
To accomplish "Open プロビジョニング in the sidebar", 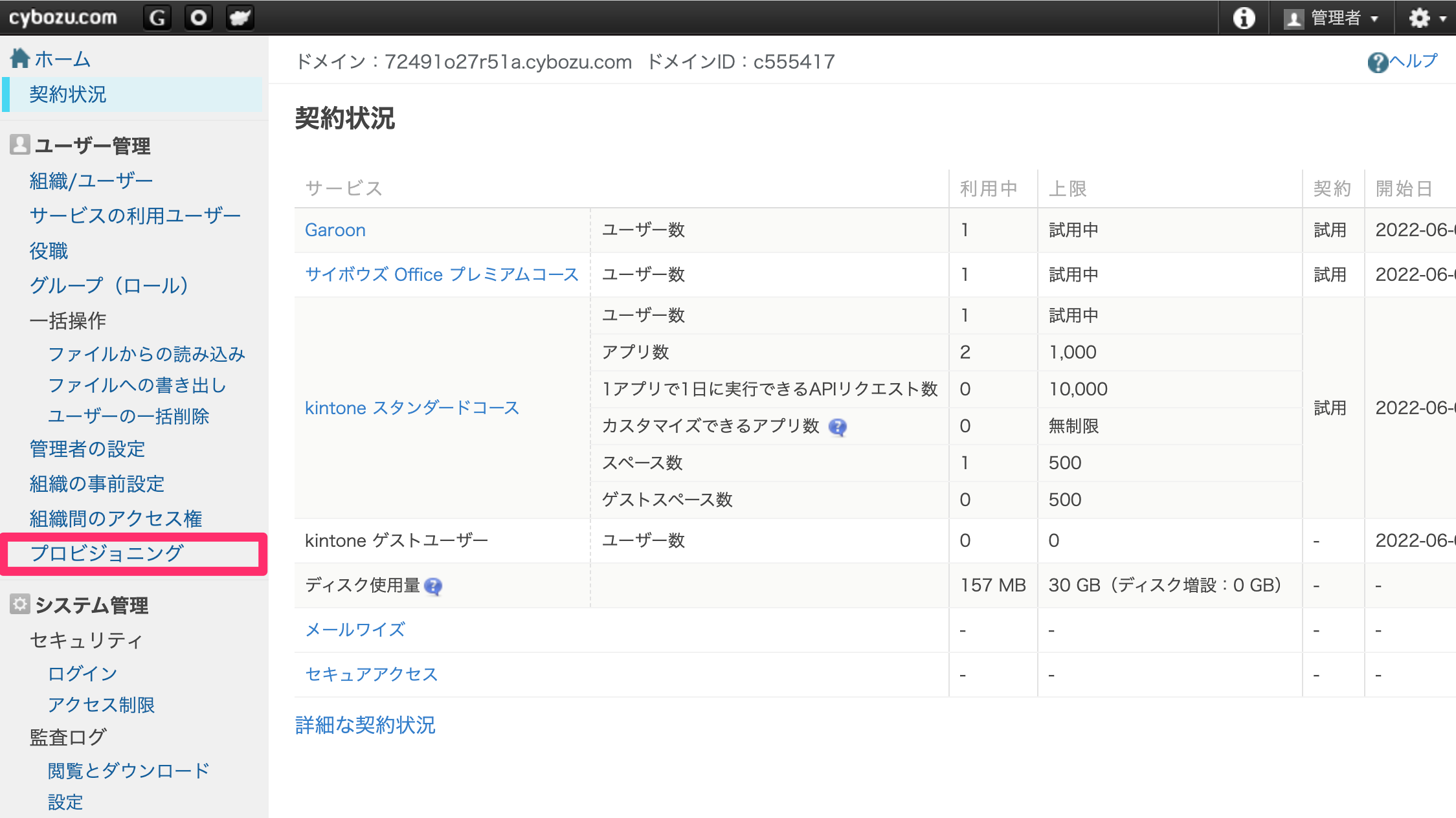I will click(106, 553).
